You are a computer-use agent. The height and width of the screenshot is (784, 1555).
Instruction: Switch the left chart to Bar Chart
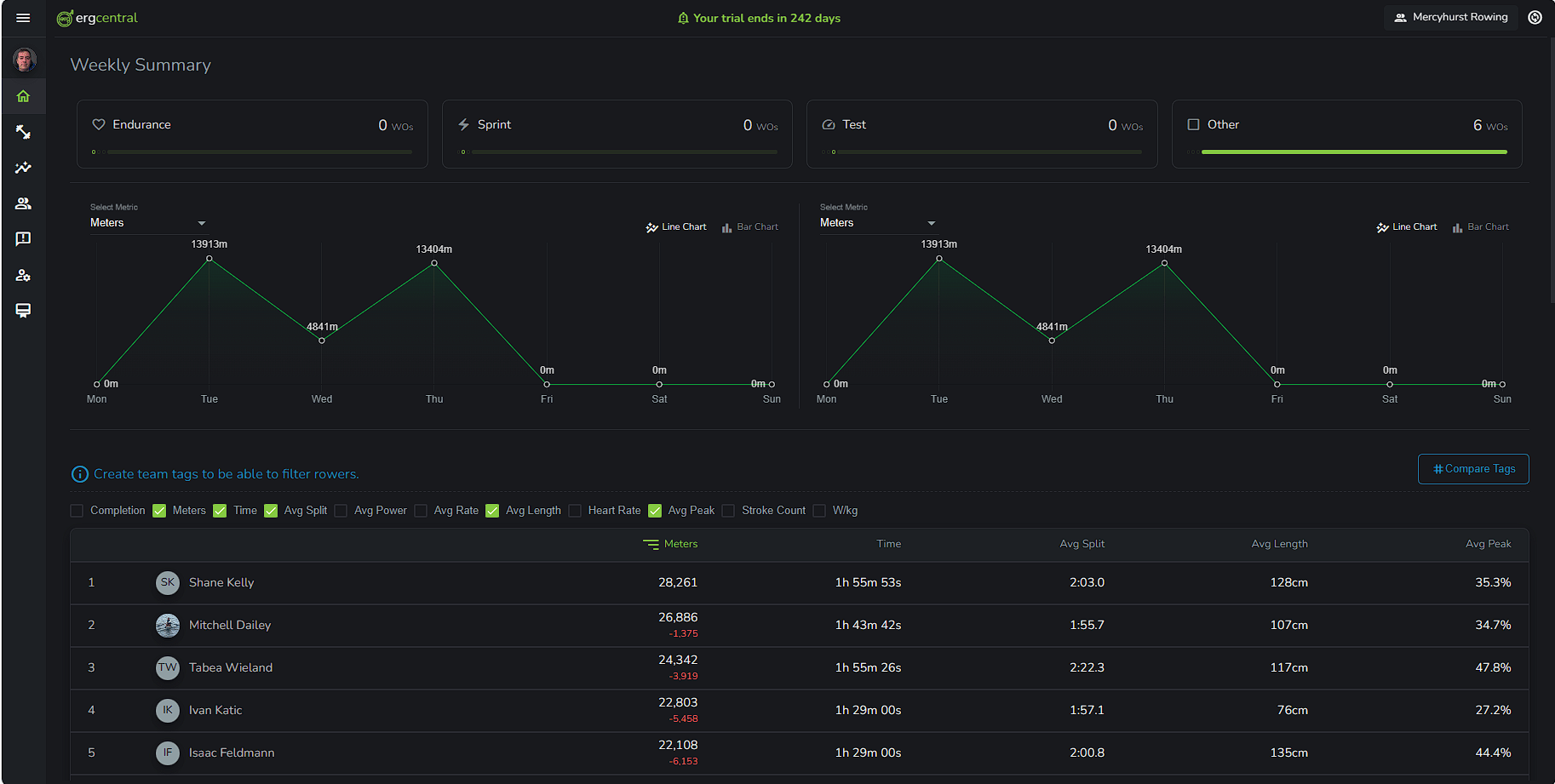click(x=749, y=226)
